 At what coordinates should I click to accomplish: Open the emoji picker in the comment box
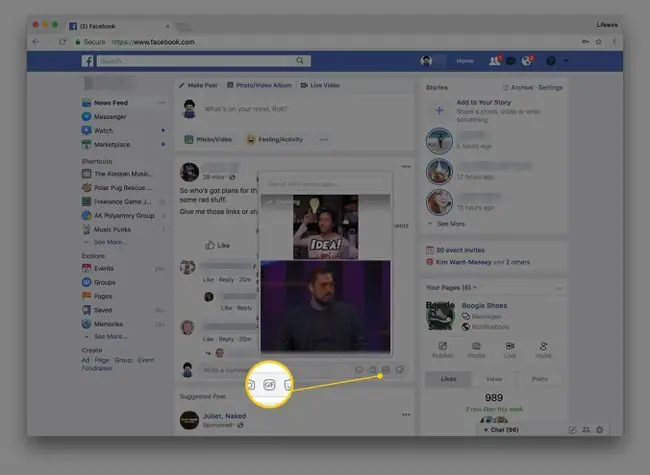tap(359, 370)
